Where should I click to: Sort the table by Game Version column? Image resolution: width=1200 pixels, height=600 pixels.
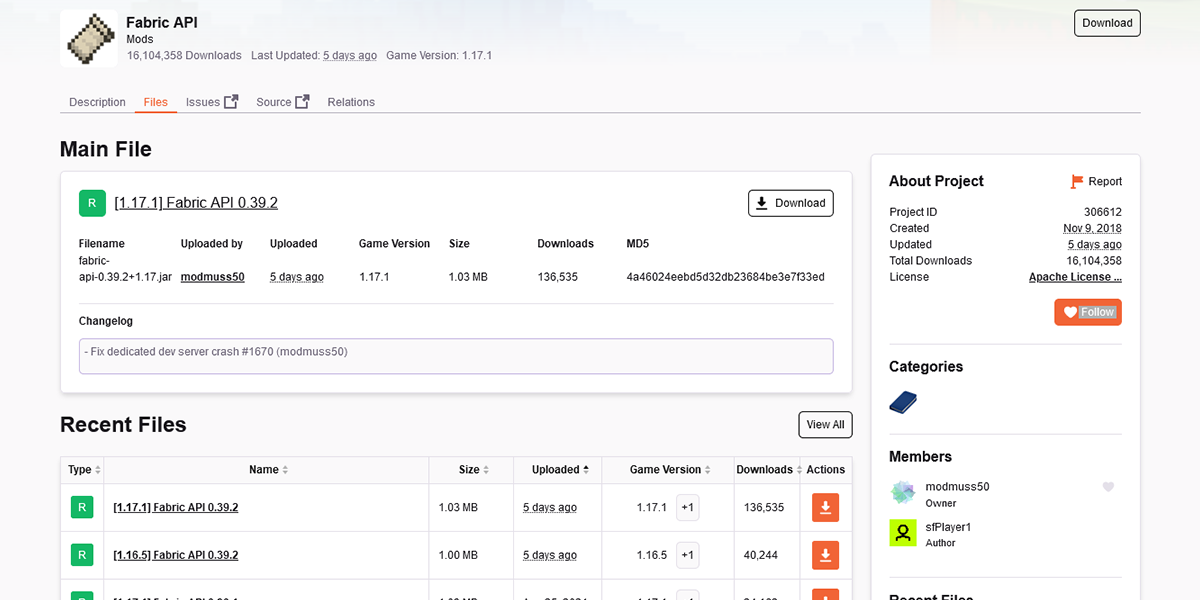pyautogui.click(x=668, y=470)
